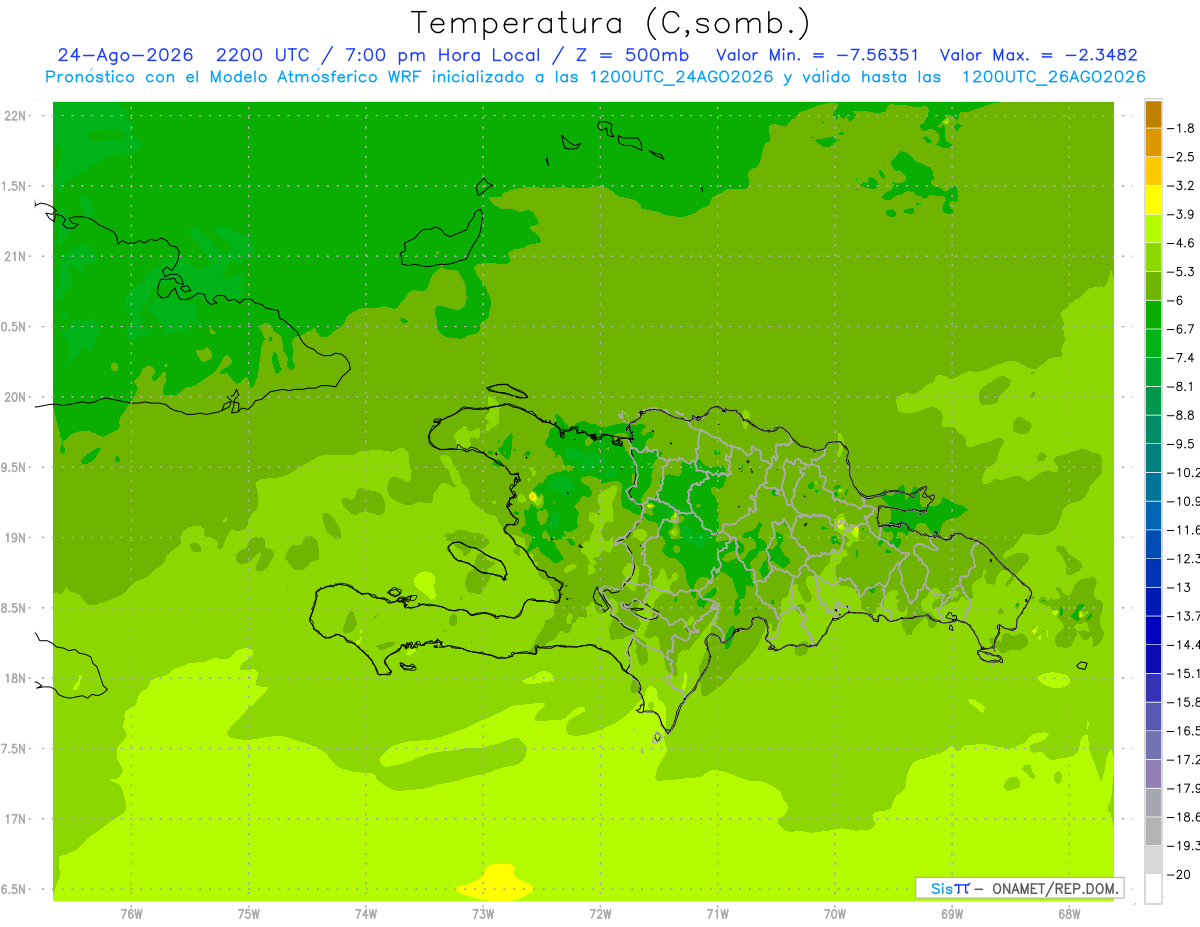Viewport: 1200px width, 927px height.
Task: Click the '18N' latitude label
Action: pyautogui.click(x=16, y=678)
